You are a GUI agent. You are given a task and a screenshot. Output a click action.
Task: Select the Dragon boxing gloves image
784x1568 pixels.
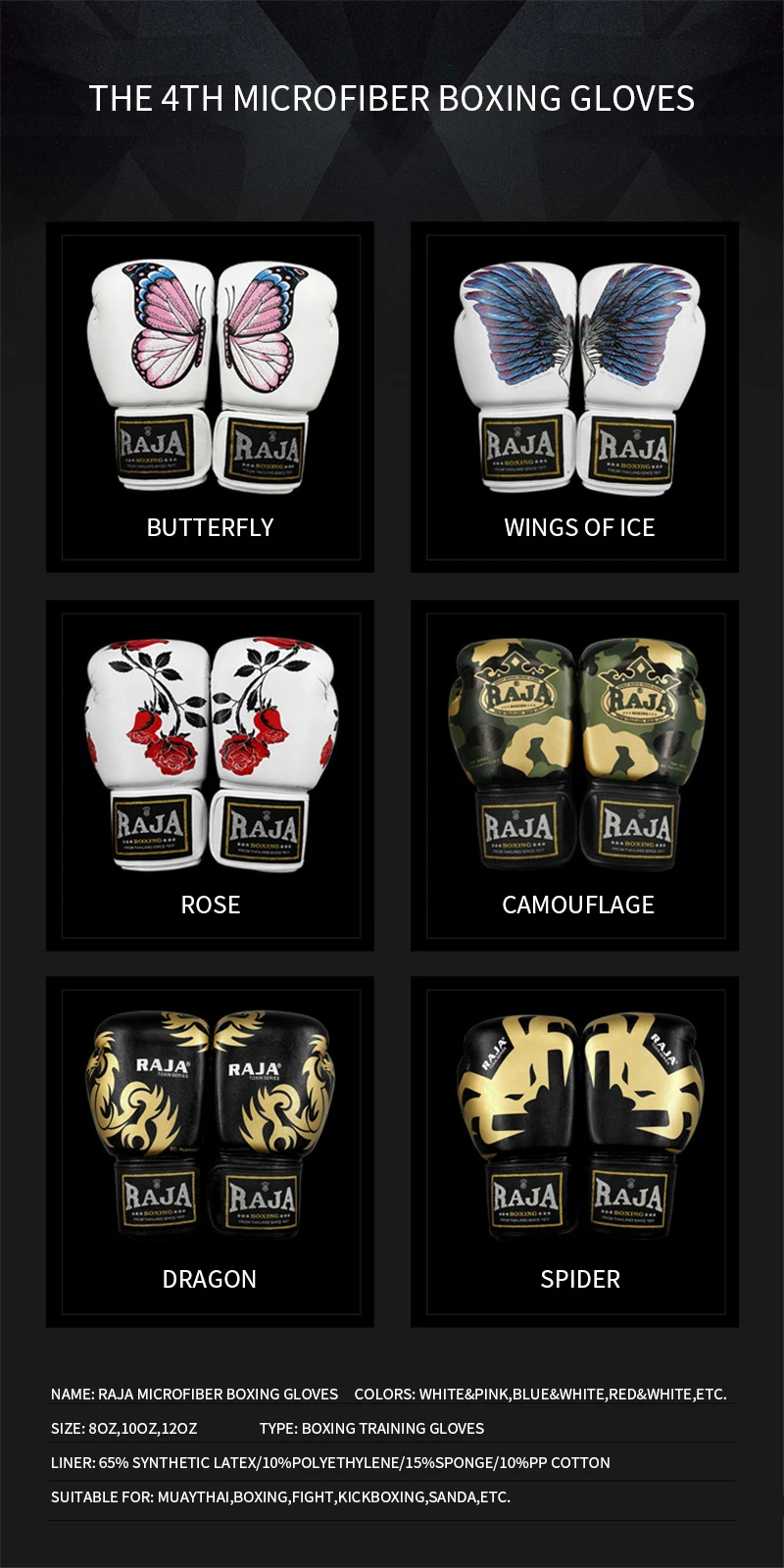210,1125
